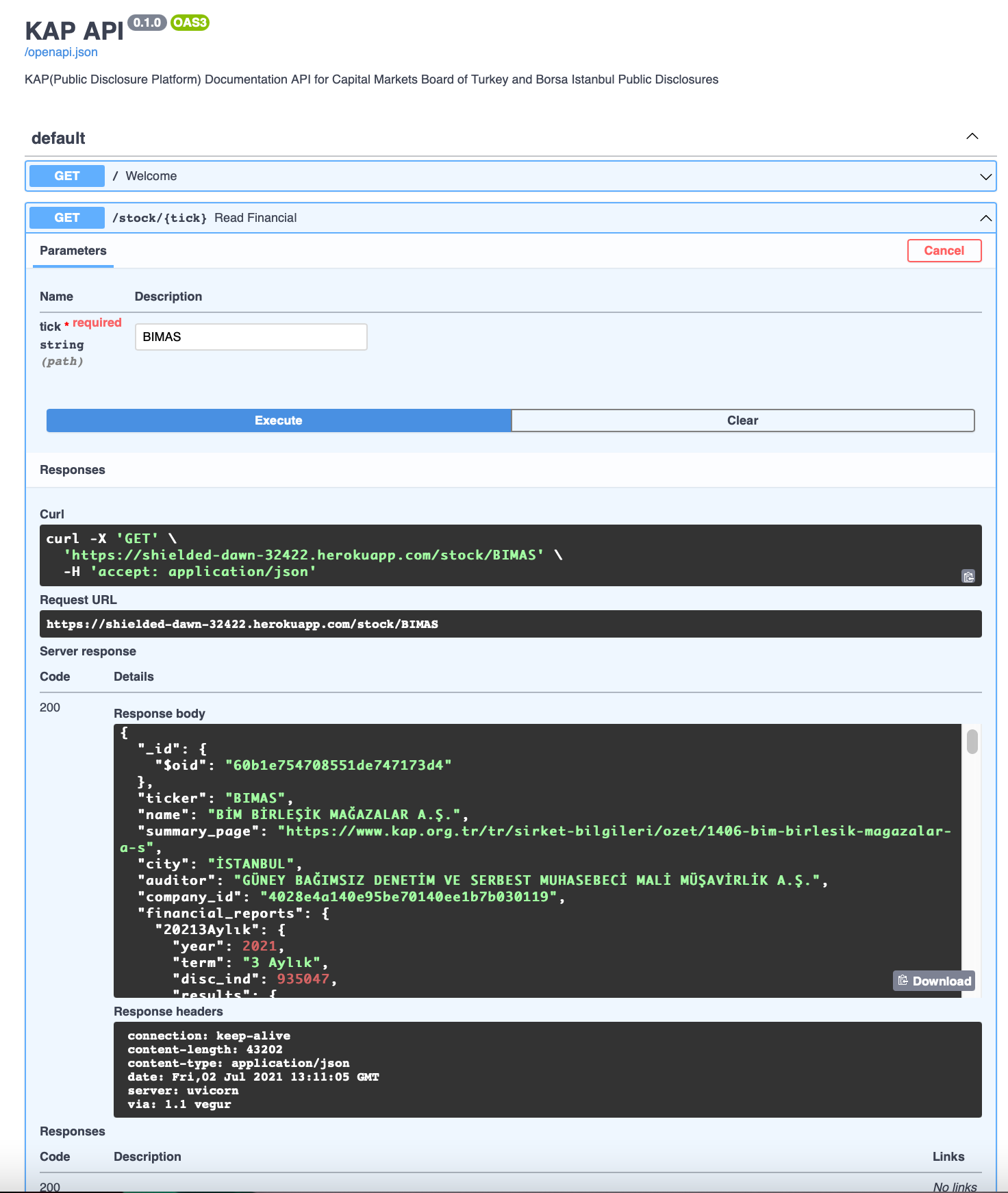Click the "year": 2021 line

[x=228, y=946]
